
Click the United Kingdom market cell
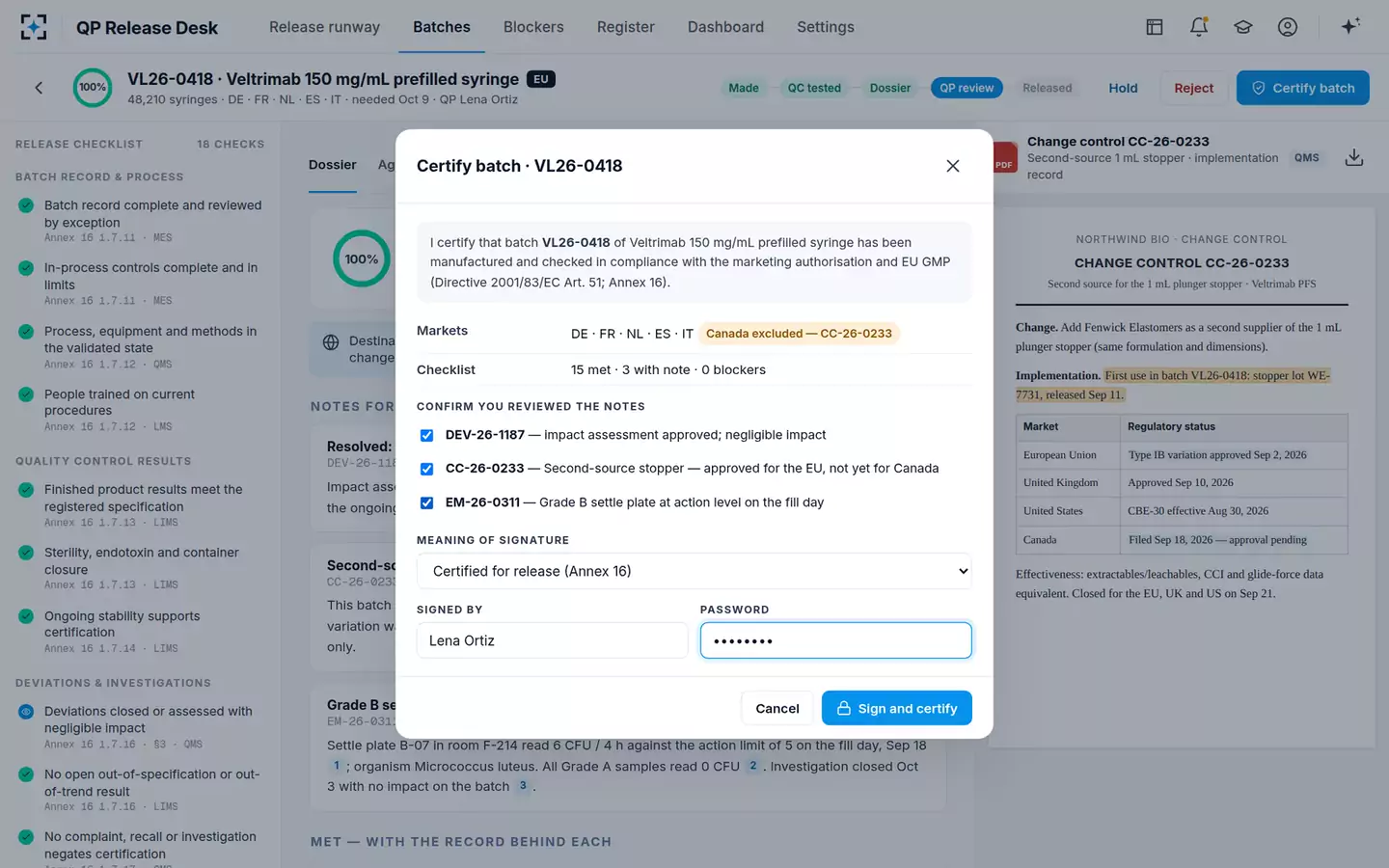(x=1068, y=482)
